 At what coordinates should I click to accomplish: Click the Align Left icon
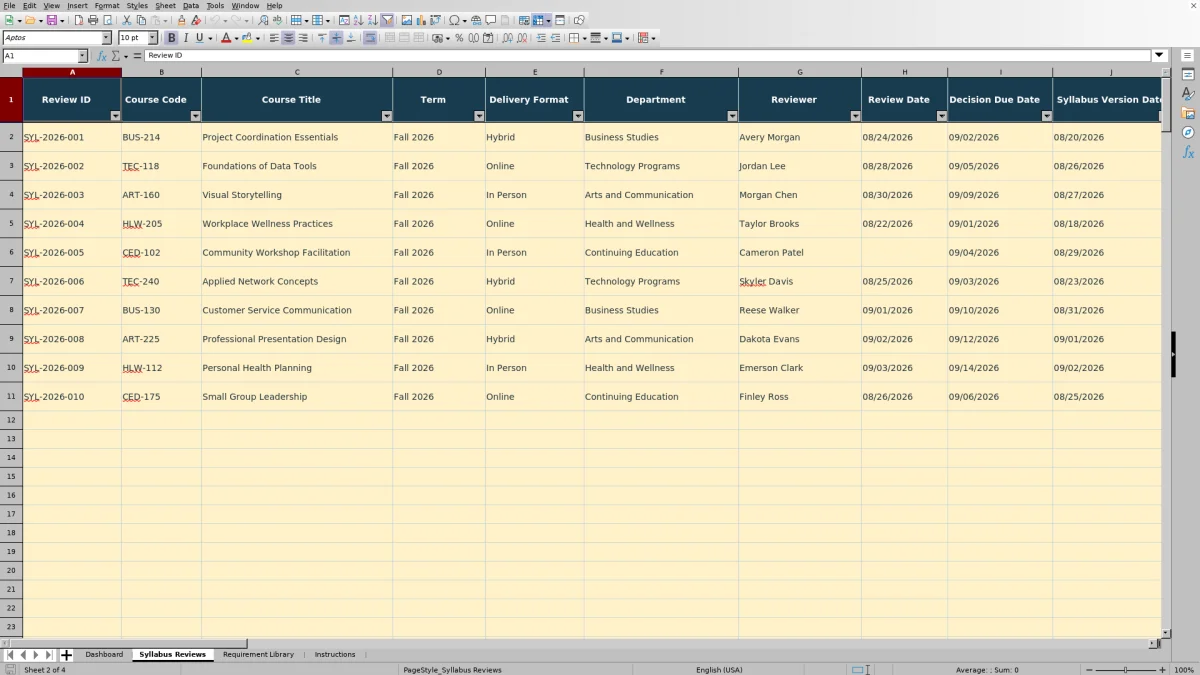click(x=274, y=38)
